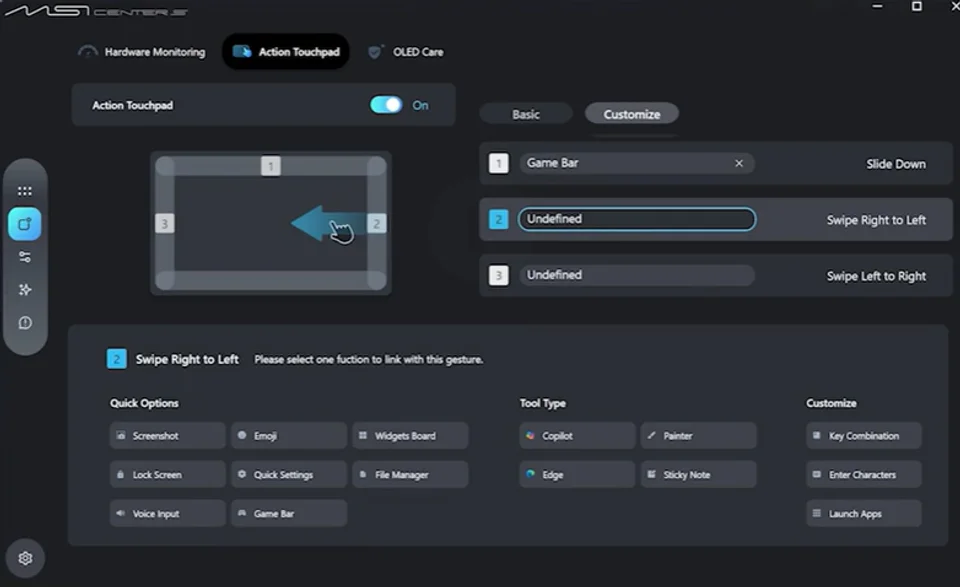
Task: Open Key Combination customization
Action: pos(864,436)
